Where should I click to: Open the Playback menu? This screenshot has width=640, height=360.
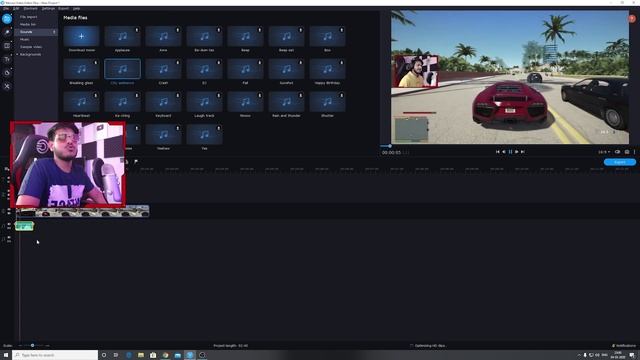point(31,9)
